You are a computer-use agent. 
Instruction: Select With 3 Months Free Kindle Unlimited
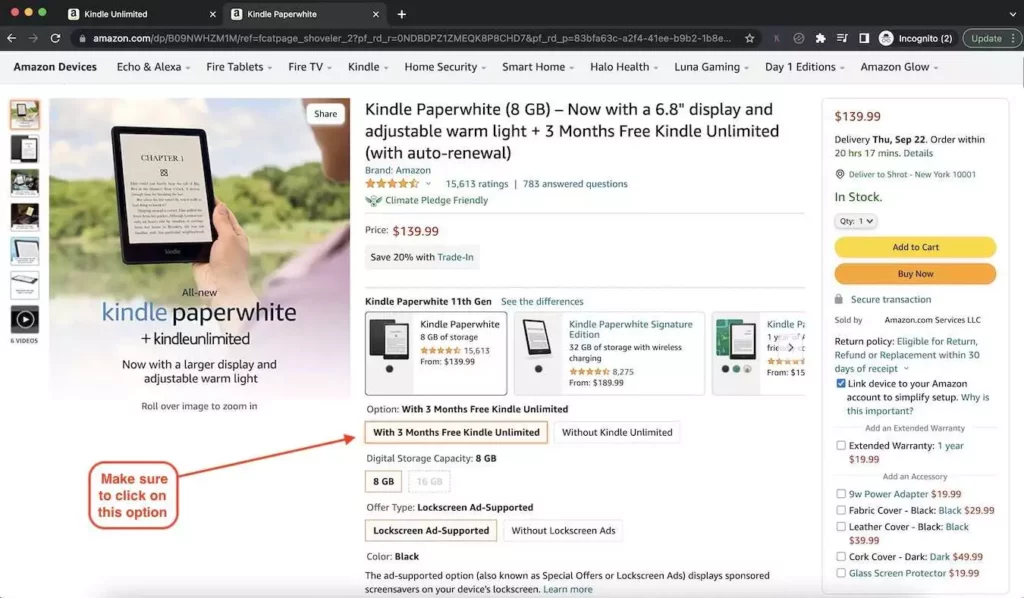point(456,432)
